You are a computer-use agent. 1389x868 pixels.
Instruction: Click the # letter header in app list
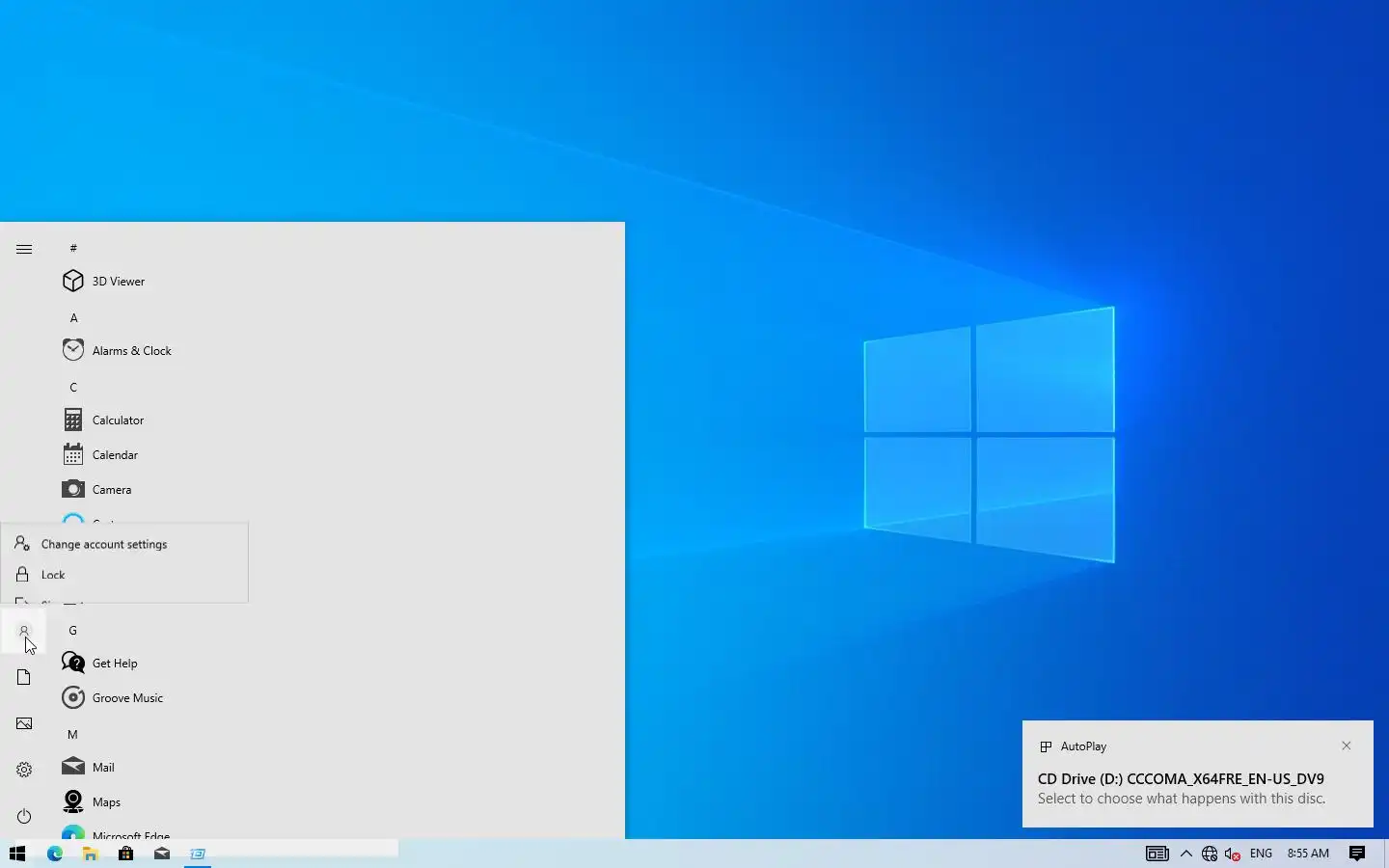click(x=73, y=248)
